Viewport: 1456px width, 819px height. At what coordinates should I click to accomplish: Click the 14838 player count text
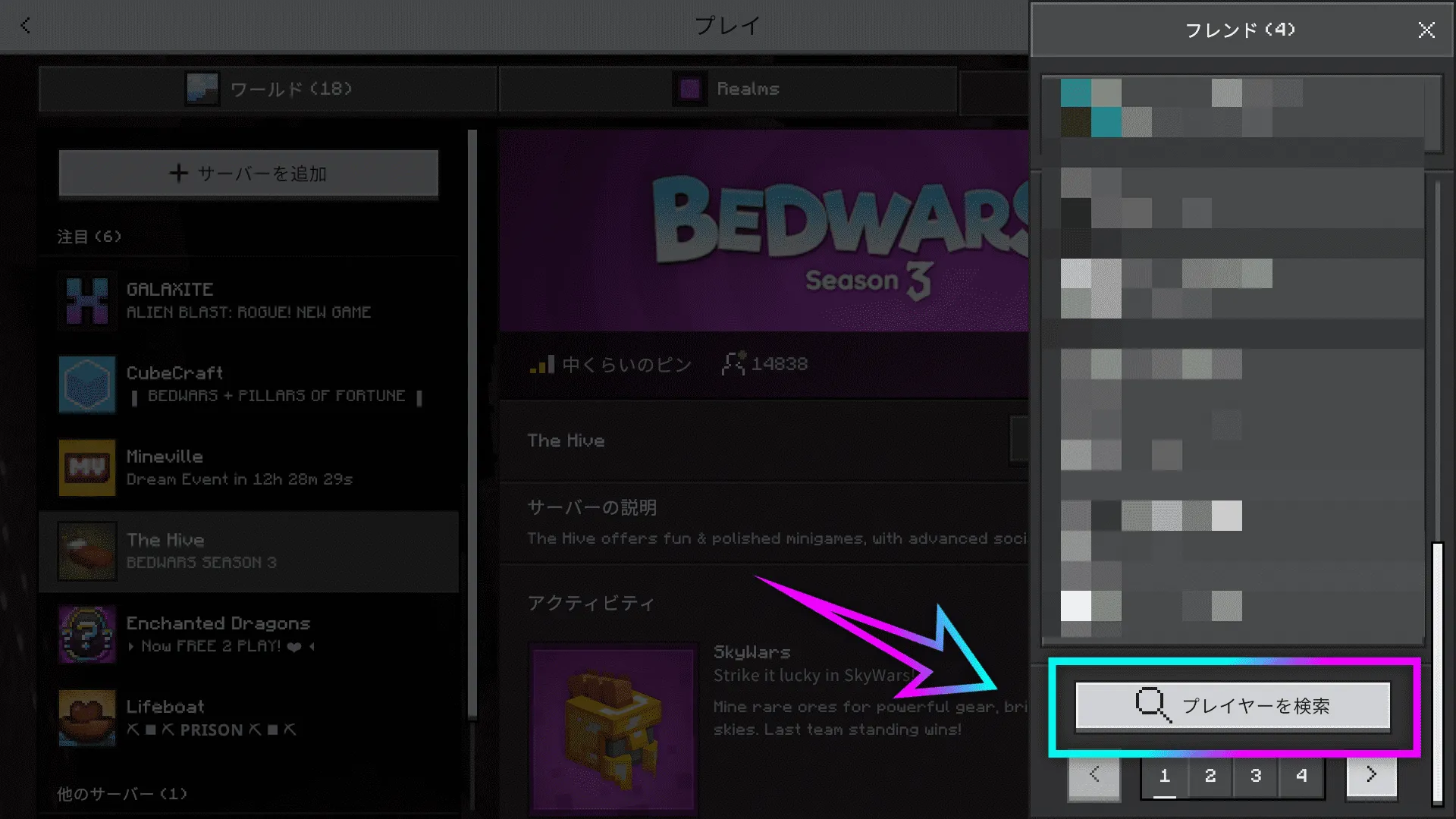[780, 365]
